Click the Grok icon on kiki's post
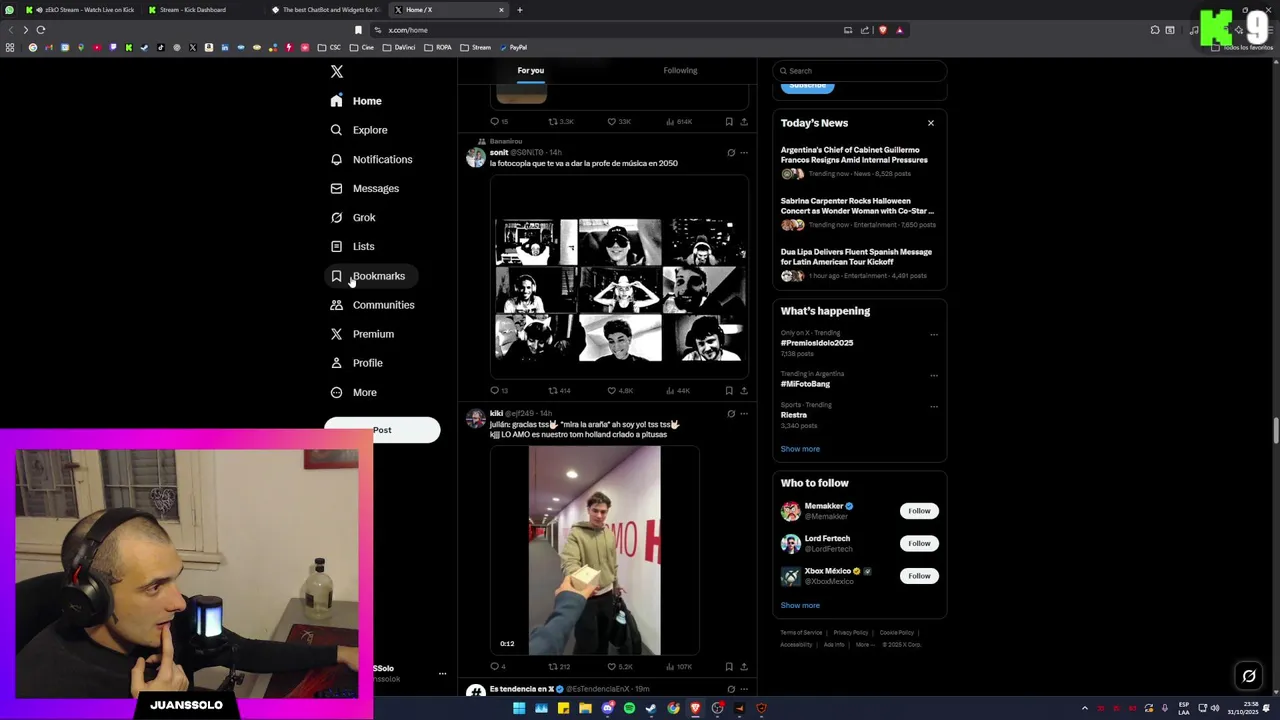1280x720 pixels. coord(731,414)
